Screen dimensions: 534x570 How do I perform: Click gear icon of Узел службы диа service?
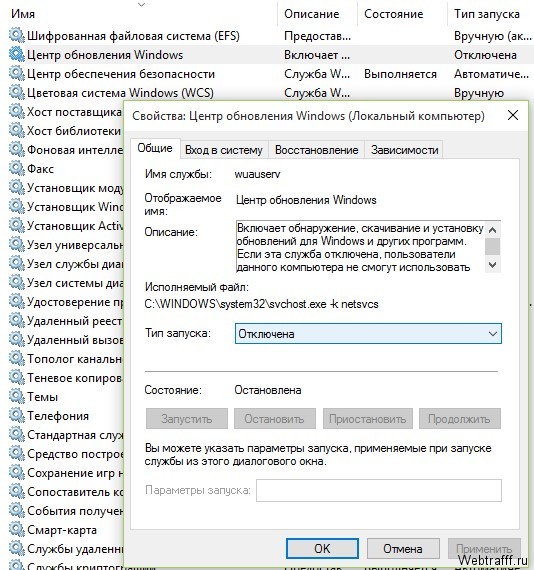point(16,264)
